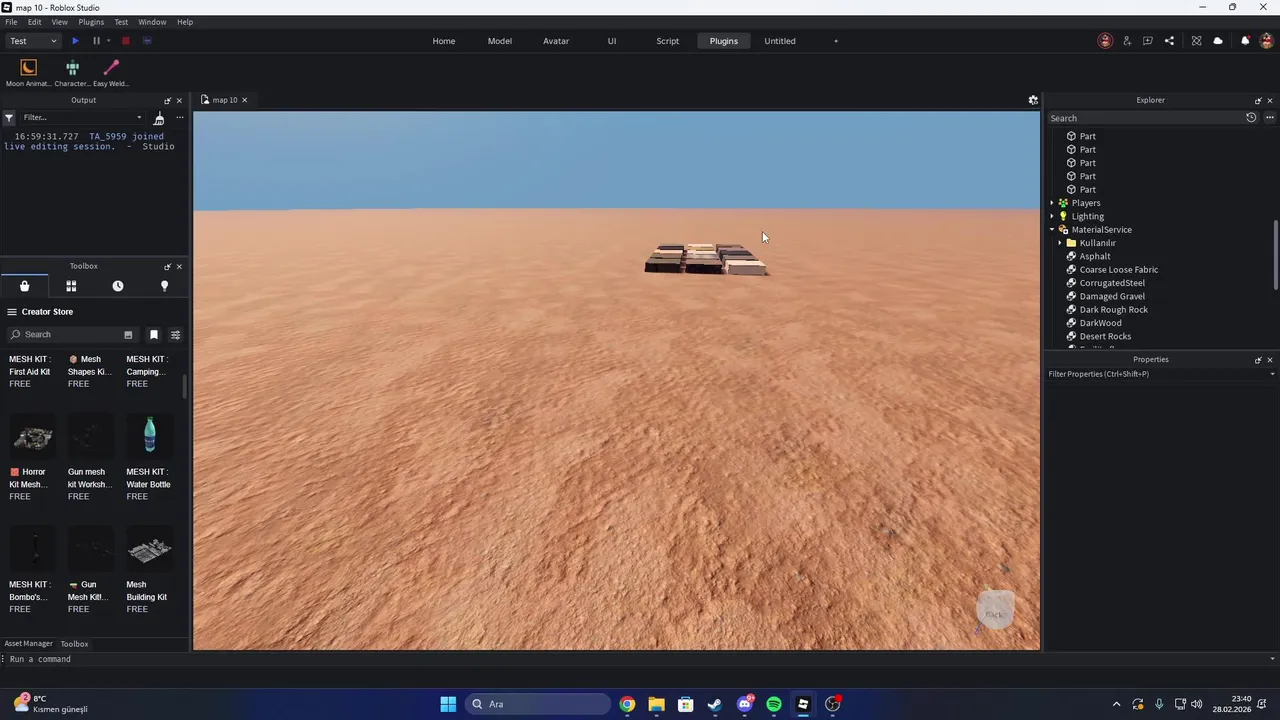Open Output panel more-options menu

pos(180,117)
